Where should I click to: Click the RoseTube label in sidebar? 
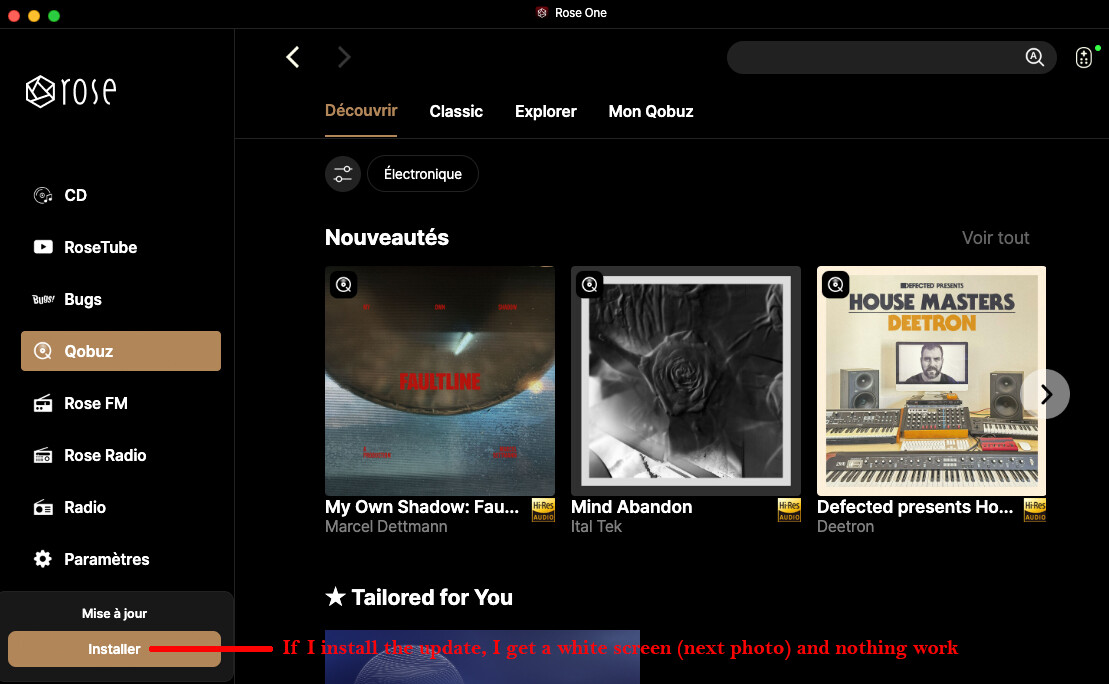(x=100, y=248)
